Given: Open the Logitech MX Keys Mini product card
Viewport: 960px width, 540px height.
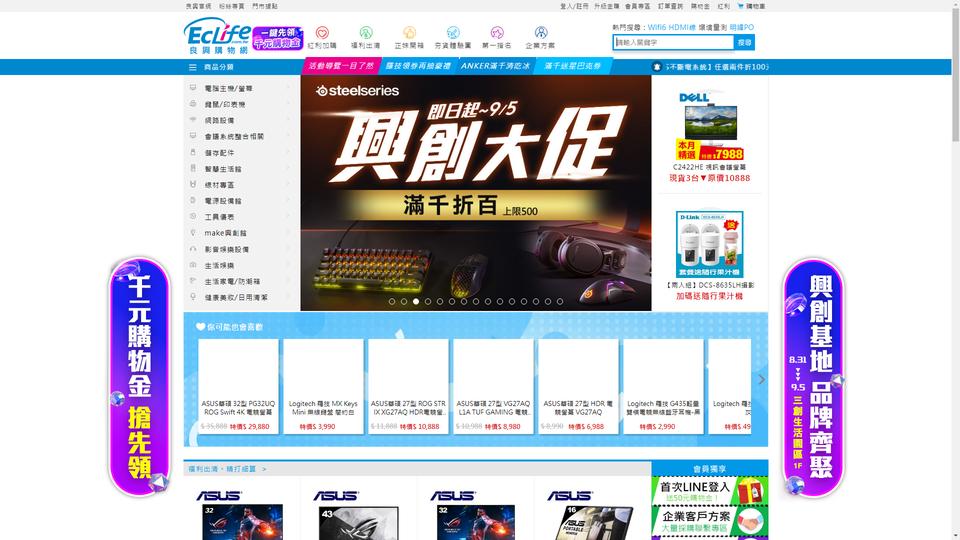Looking at the screenshot, I should [323, 386].
